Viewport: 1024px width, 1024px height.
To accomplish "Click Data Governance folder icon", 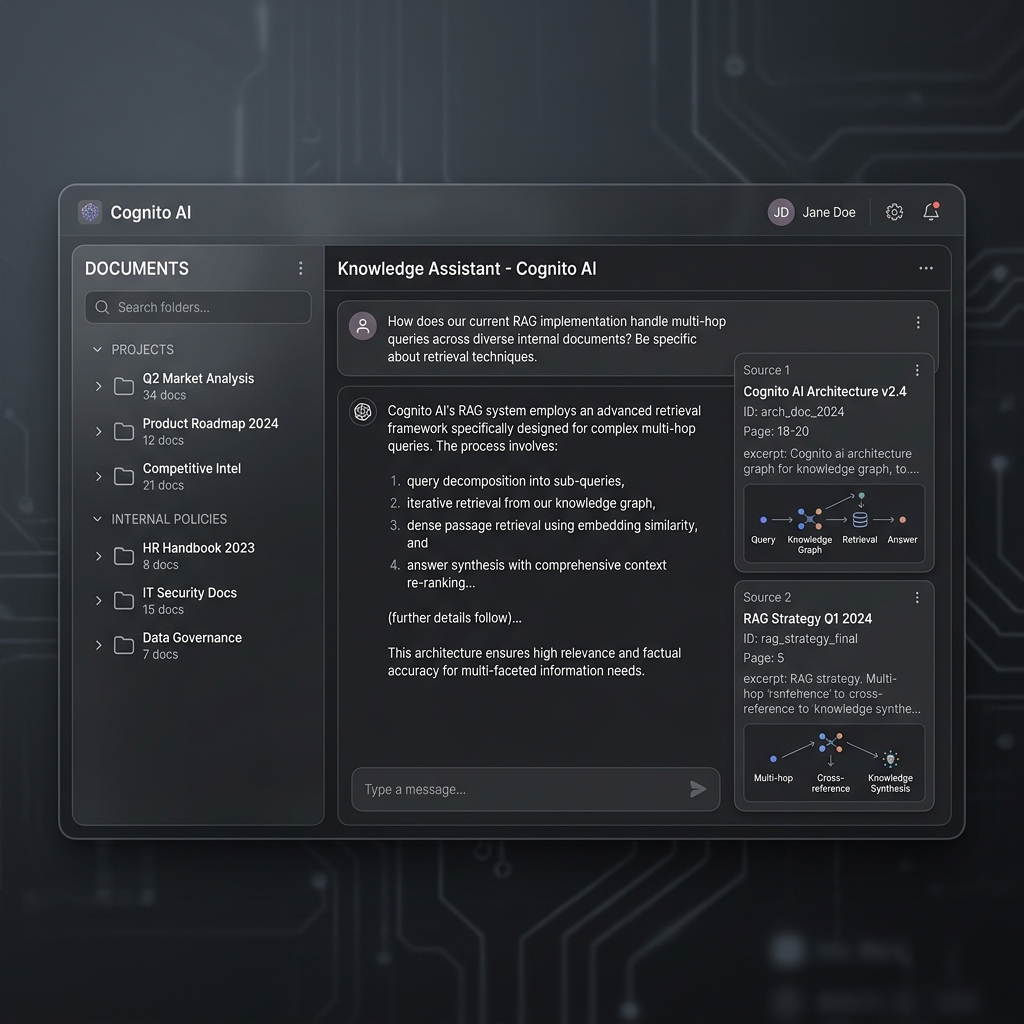I will [123, 645].
